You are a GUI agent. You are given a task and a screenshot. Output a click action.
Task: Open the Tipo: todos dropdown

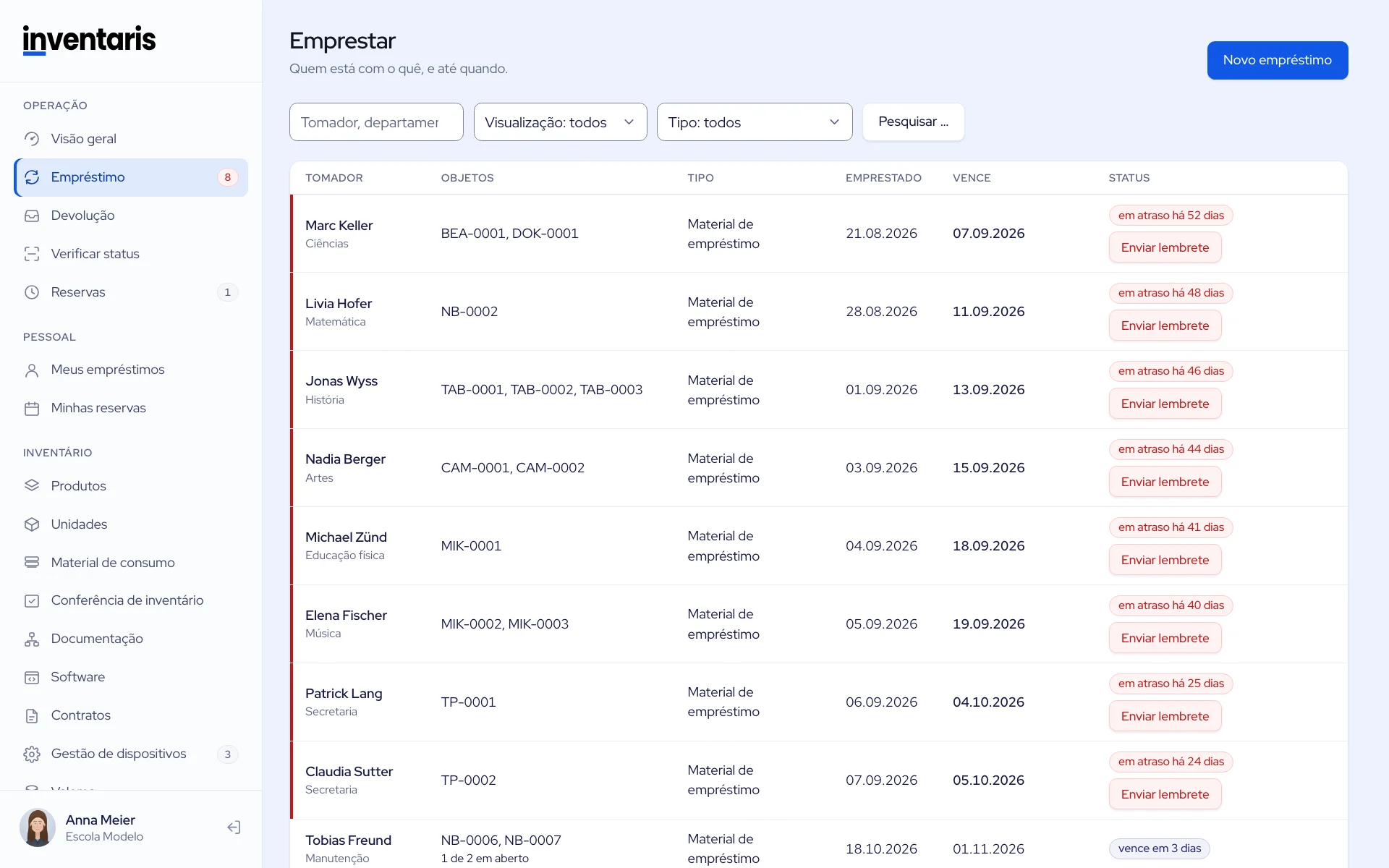coord(755,122)
